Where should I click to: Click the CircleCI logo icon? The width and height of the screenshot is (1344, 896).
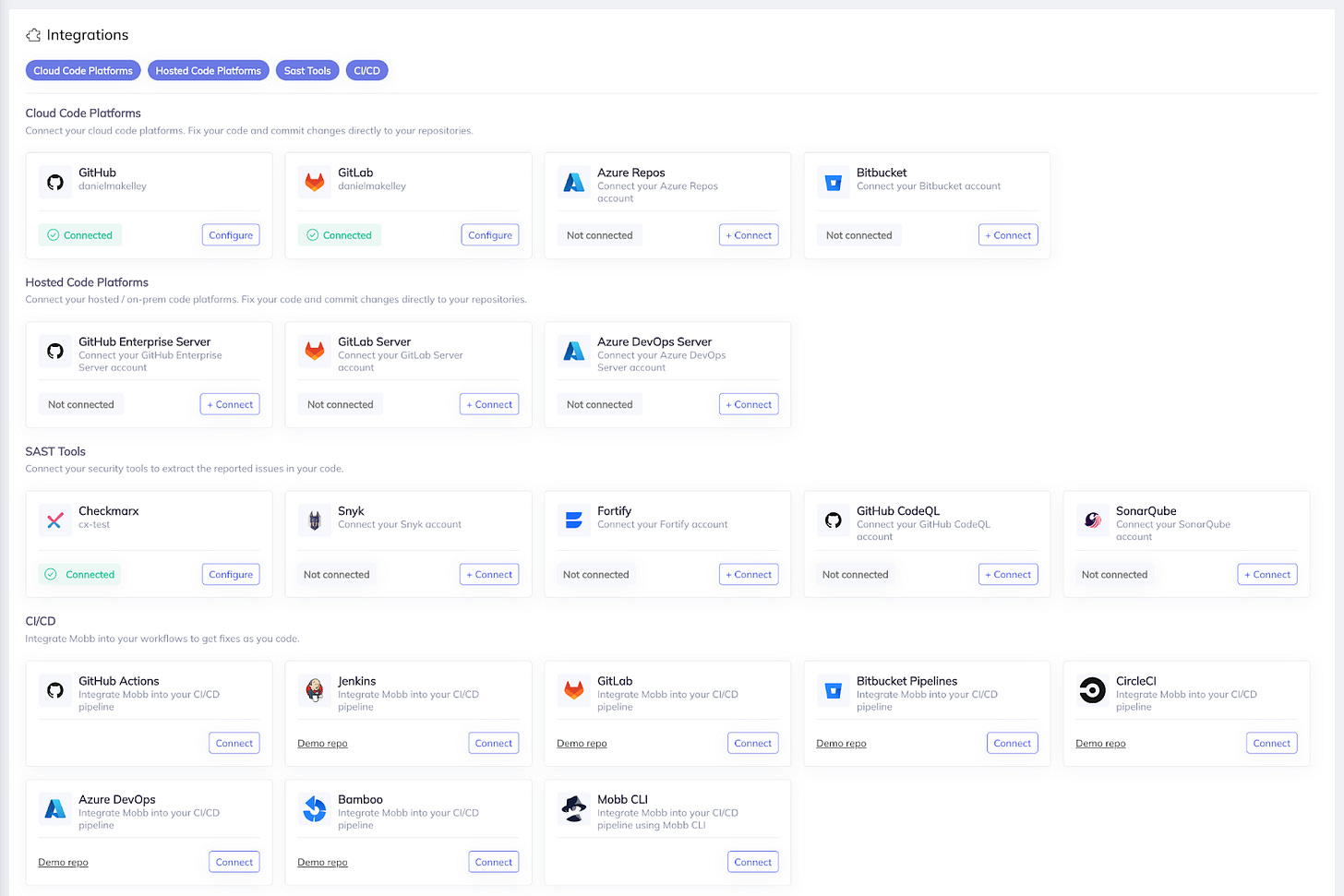[x=1093, y=690]
